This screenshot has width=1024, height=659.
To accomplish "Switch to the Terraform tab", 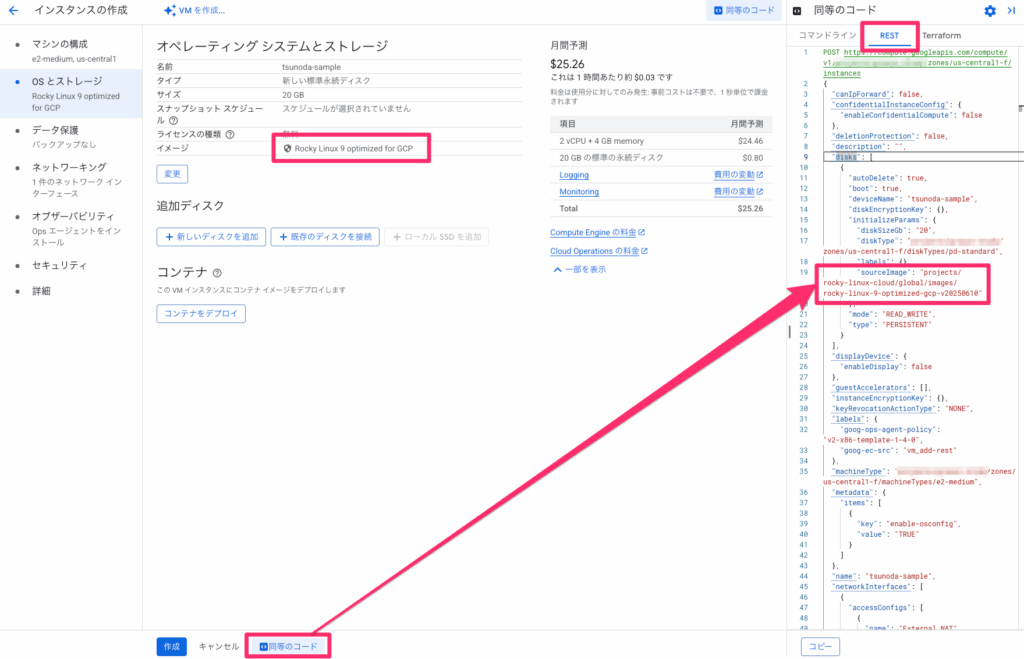I will [941, 35].
